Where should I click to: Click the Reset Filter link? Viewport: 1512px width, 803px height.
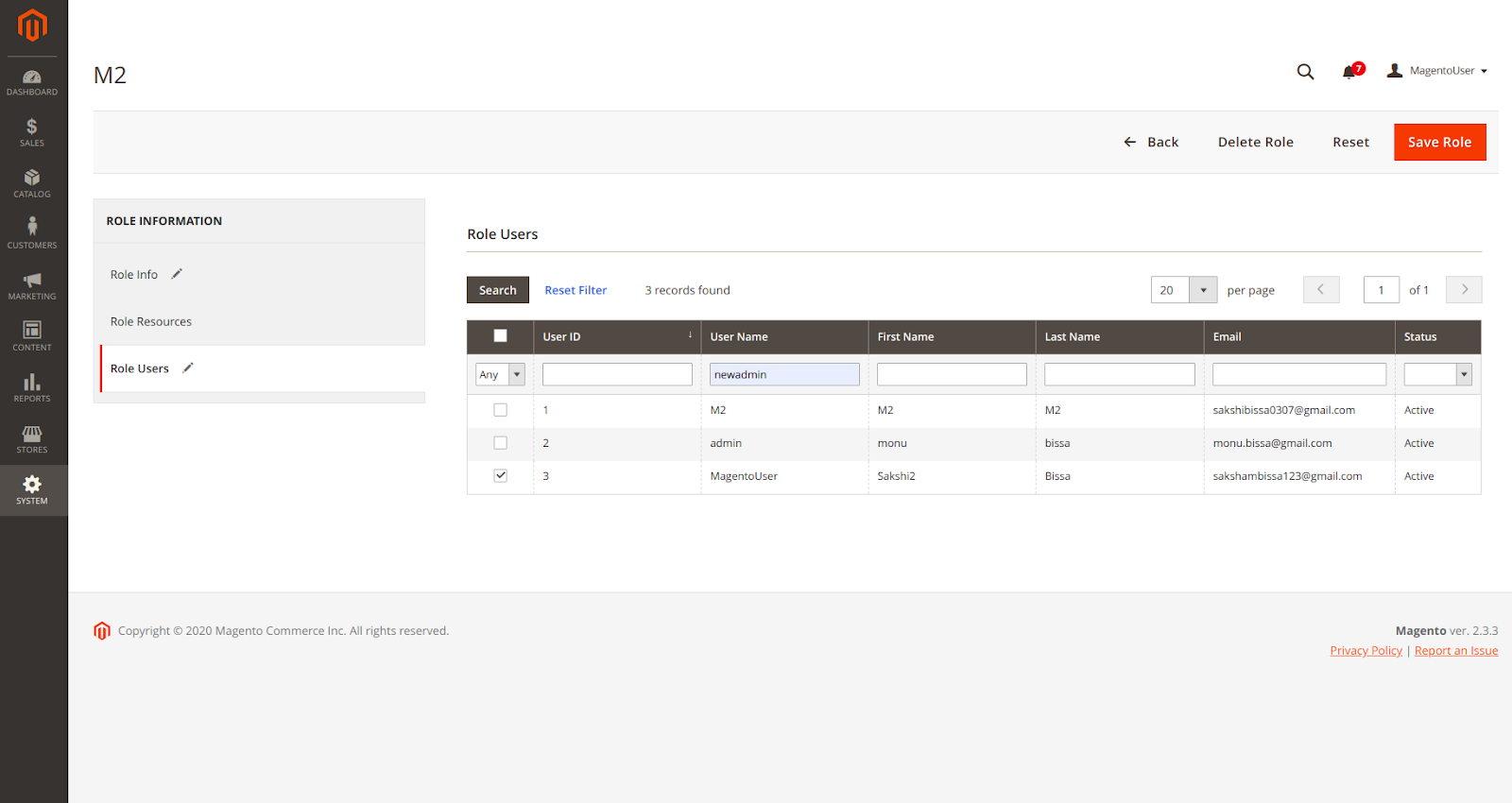click(x=576, y=290)
